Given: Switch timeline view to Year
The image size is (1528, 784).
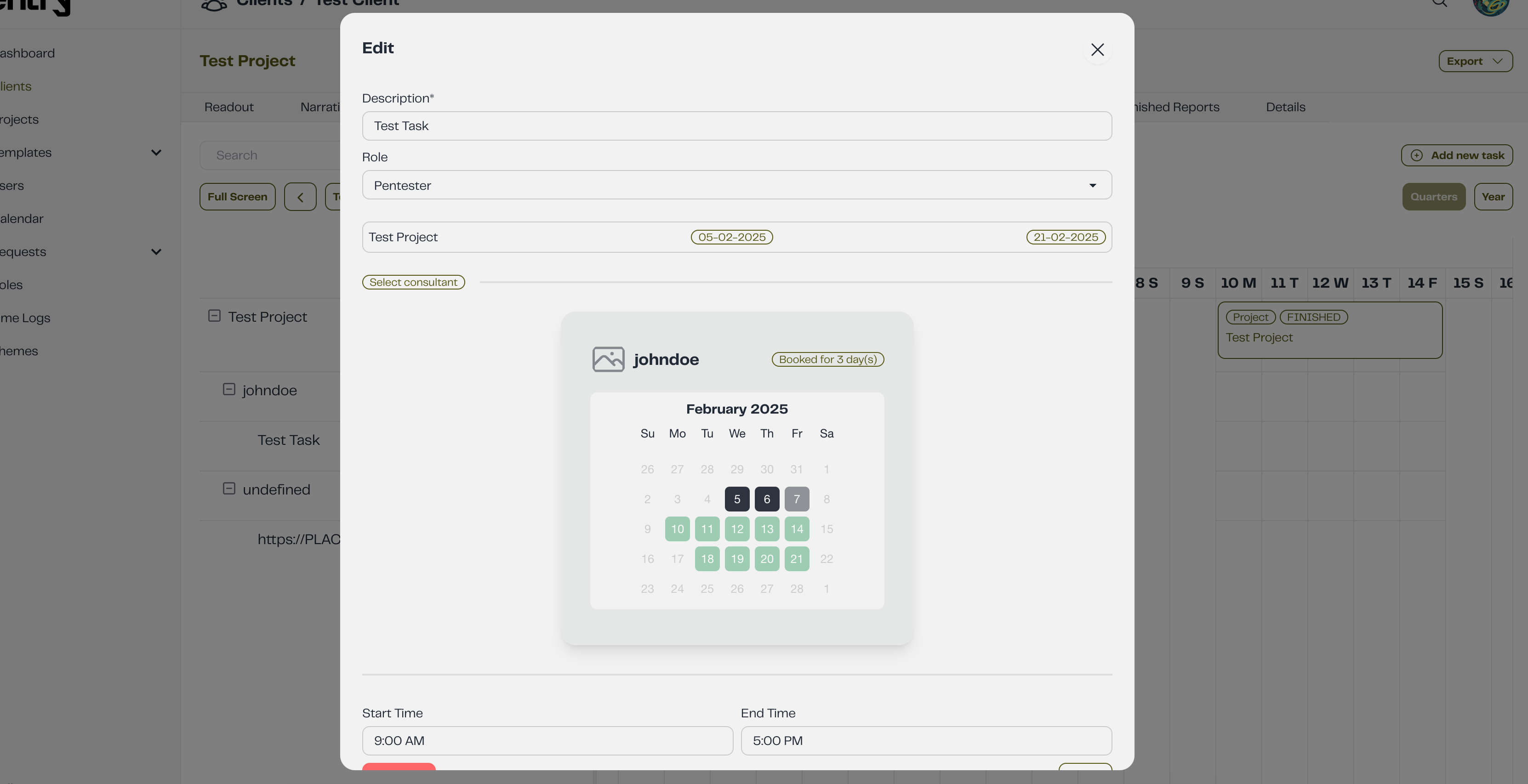Looking at the screenshot, I should (x=1493, y=197).
